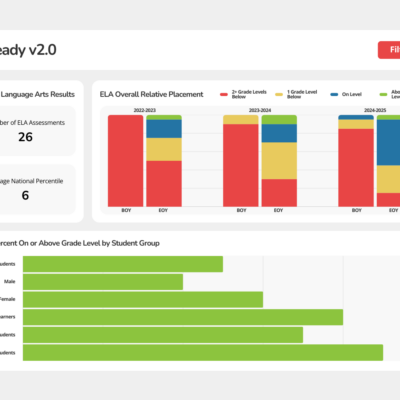The height and width of the screenshot is (400, 400).
Task: Click the 'v2.0' dashboard title text
Action: [x=43, y=50]
